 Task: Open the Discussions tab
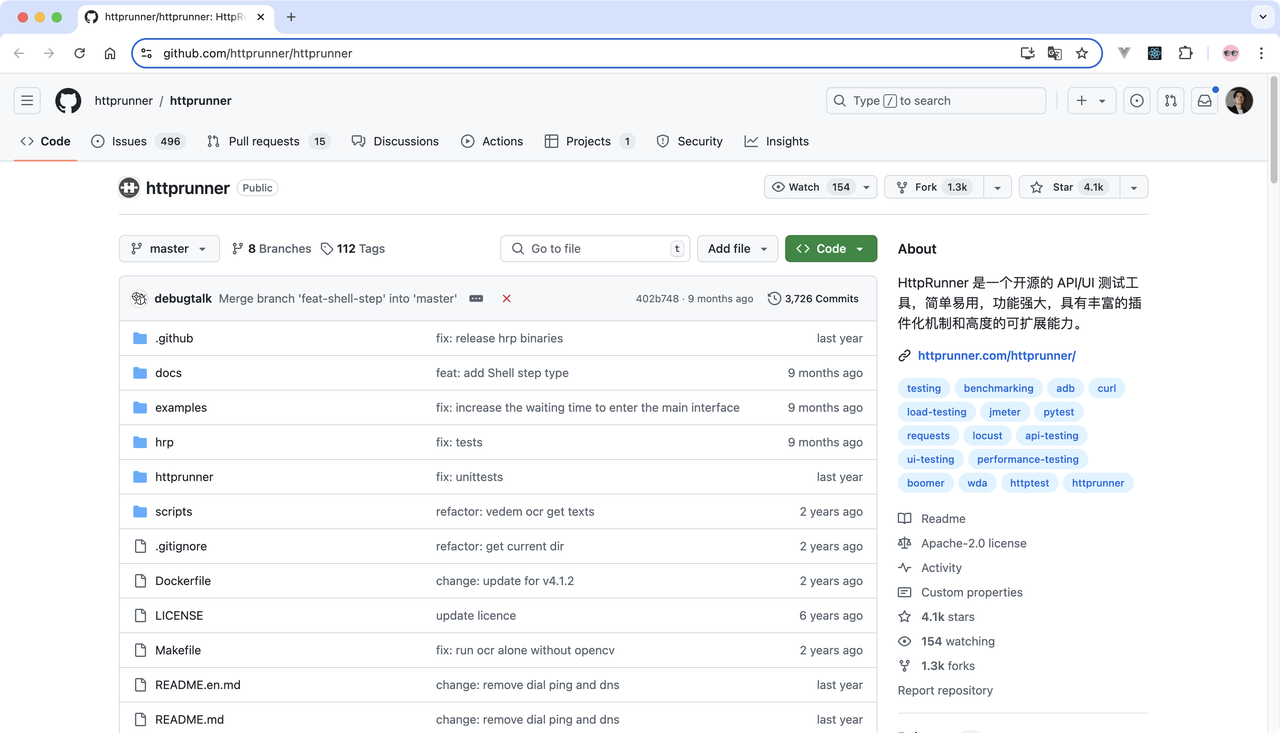coord(395,141)
